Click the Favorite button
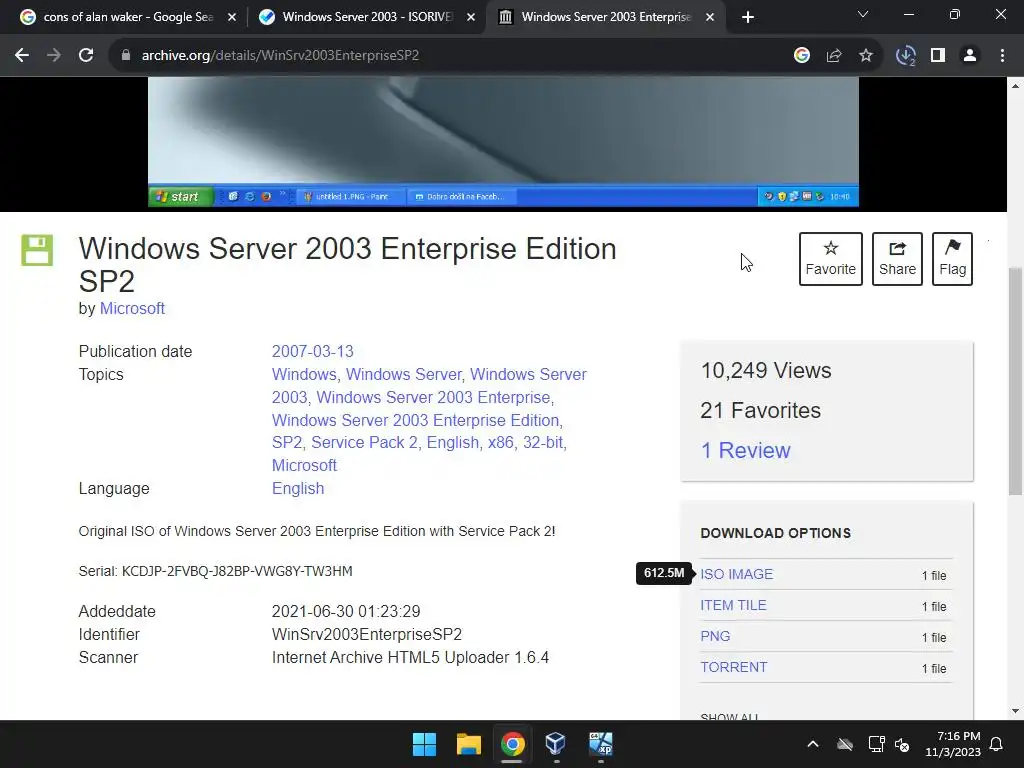 (831, 259)
